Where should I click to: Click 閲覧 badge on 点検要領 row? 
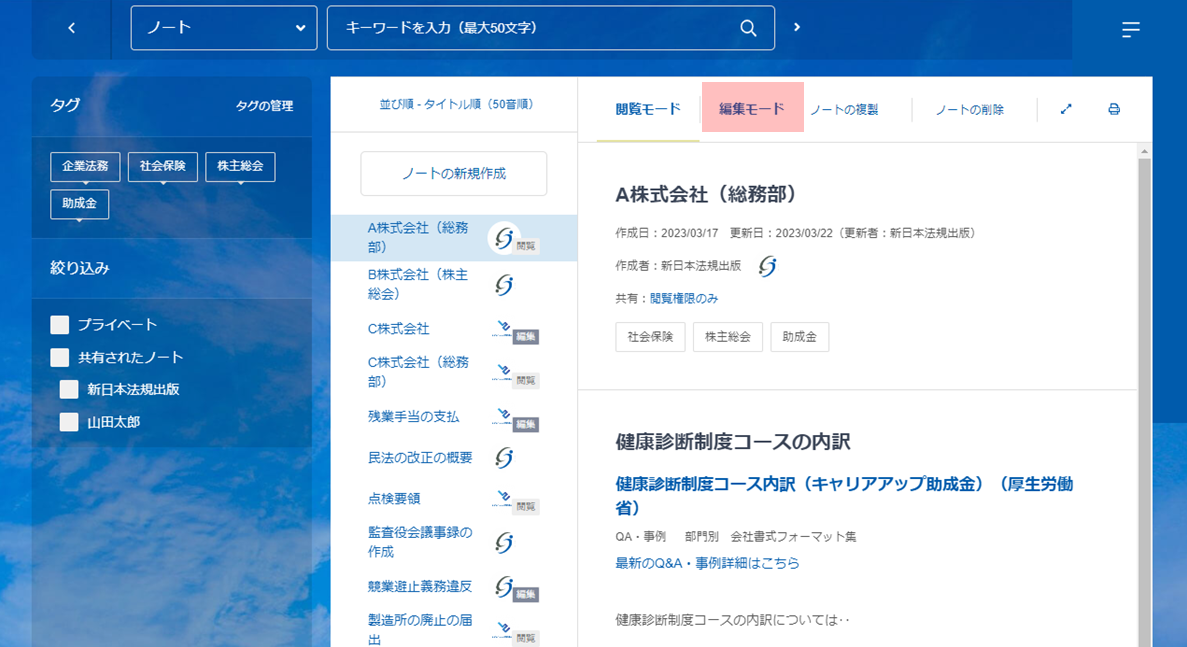(525, 506)
